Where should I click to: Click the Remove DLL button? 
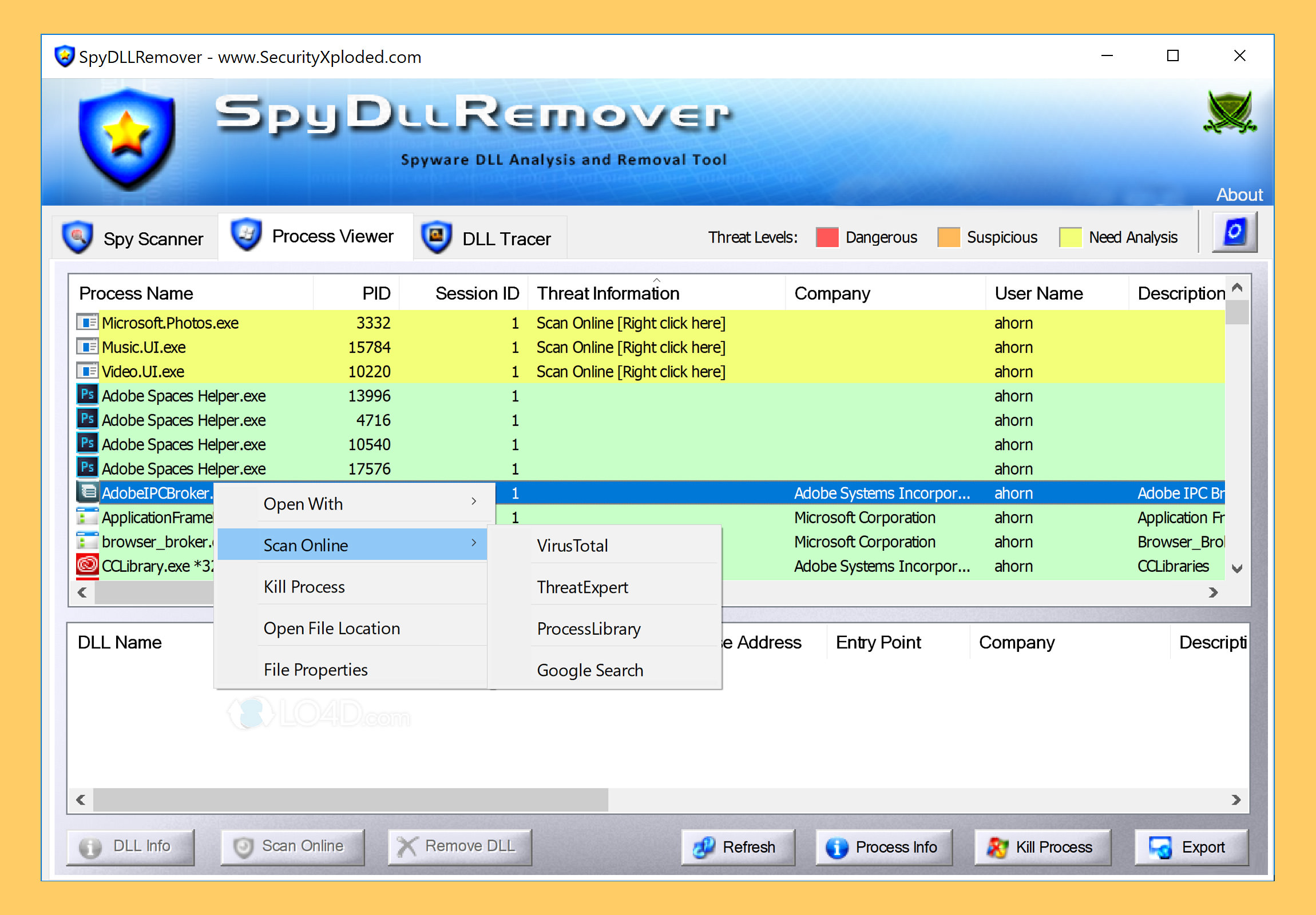click(x=459, y=846)
